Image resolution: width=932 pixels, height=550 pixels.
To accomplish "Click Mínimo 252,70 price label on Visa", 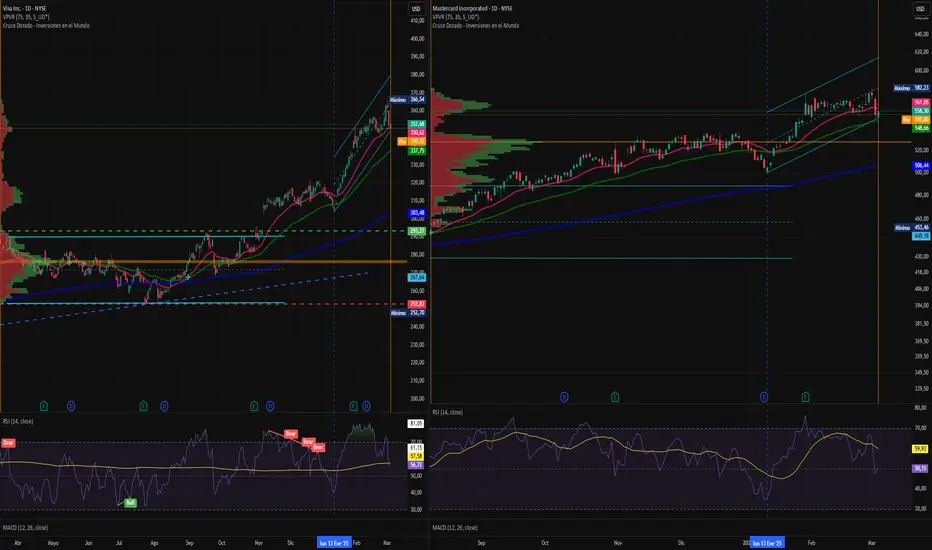I will pyautogui.click(x=407, y=313).
